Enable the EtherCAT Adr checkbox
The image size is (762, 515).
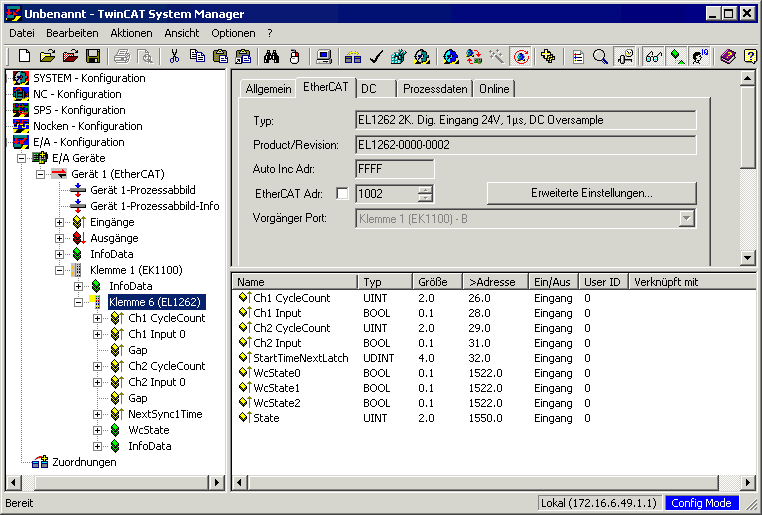point(343,194)
